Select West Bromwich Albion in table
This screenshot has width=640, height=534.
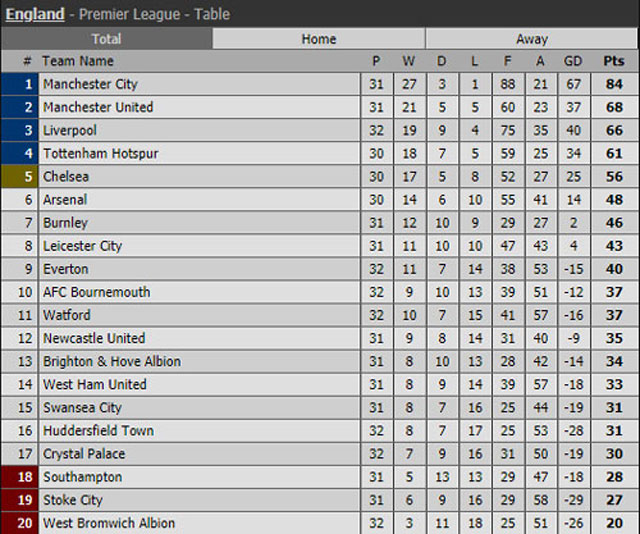(x=108, y=523)
